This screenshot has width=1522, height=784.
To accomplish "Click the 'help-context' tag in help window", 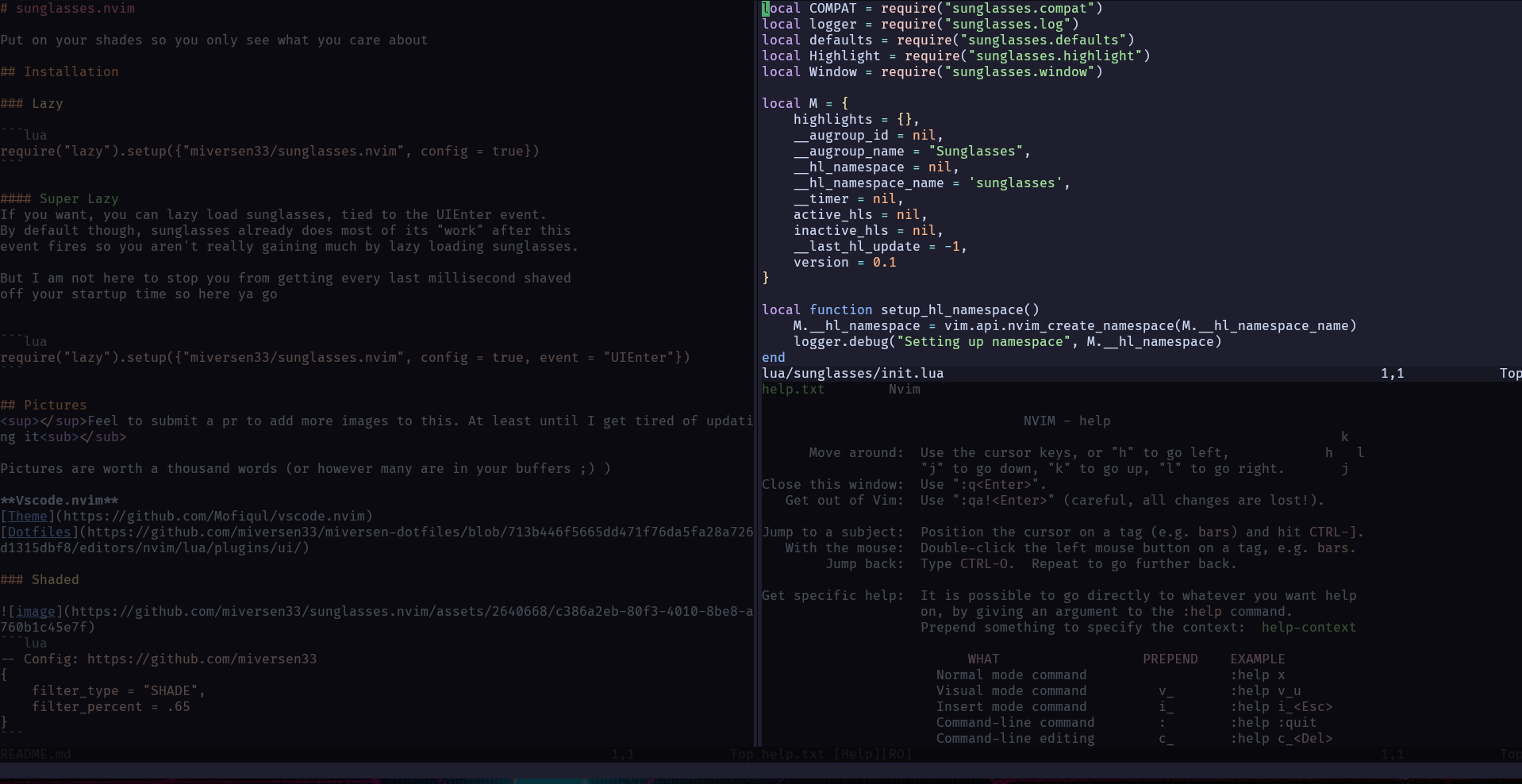I will pos(1309,627).
